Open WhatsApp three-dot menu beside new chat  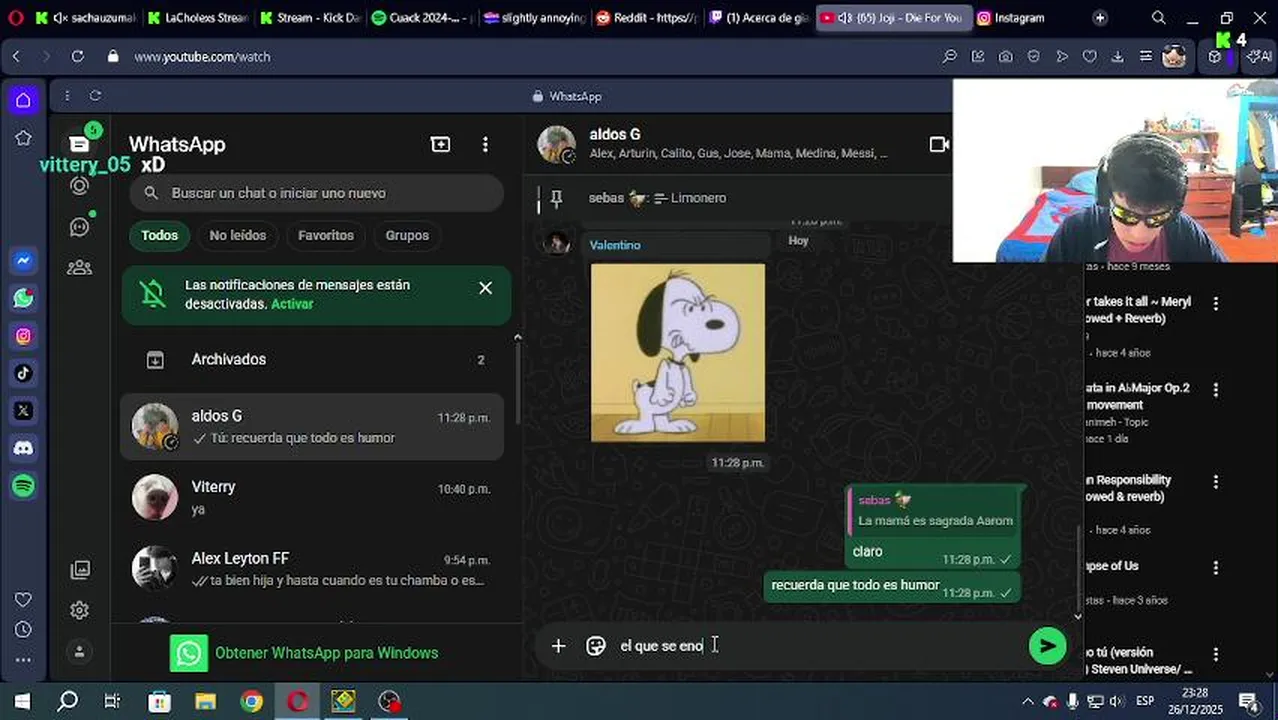485,144
